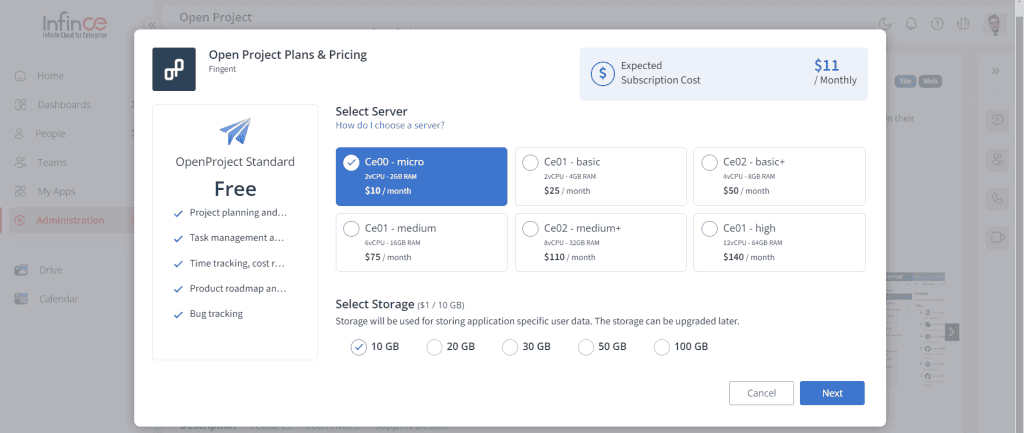Click the phone icon on right panel
The height and width of the screenshot is (433, 1024).
click(997, 199)
